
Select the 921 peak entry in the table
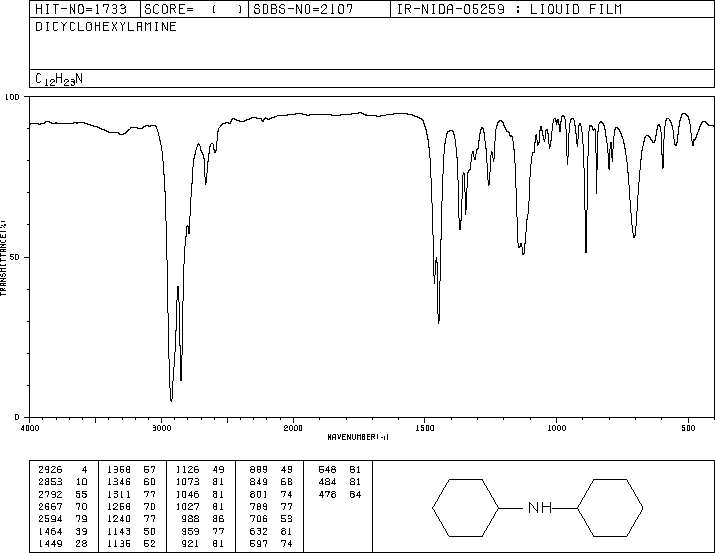[203, 543]
